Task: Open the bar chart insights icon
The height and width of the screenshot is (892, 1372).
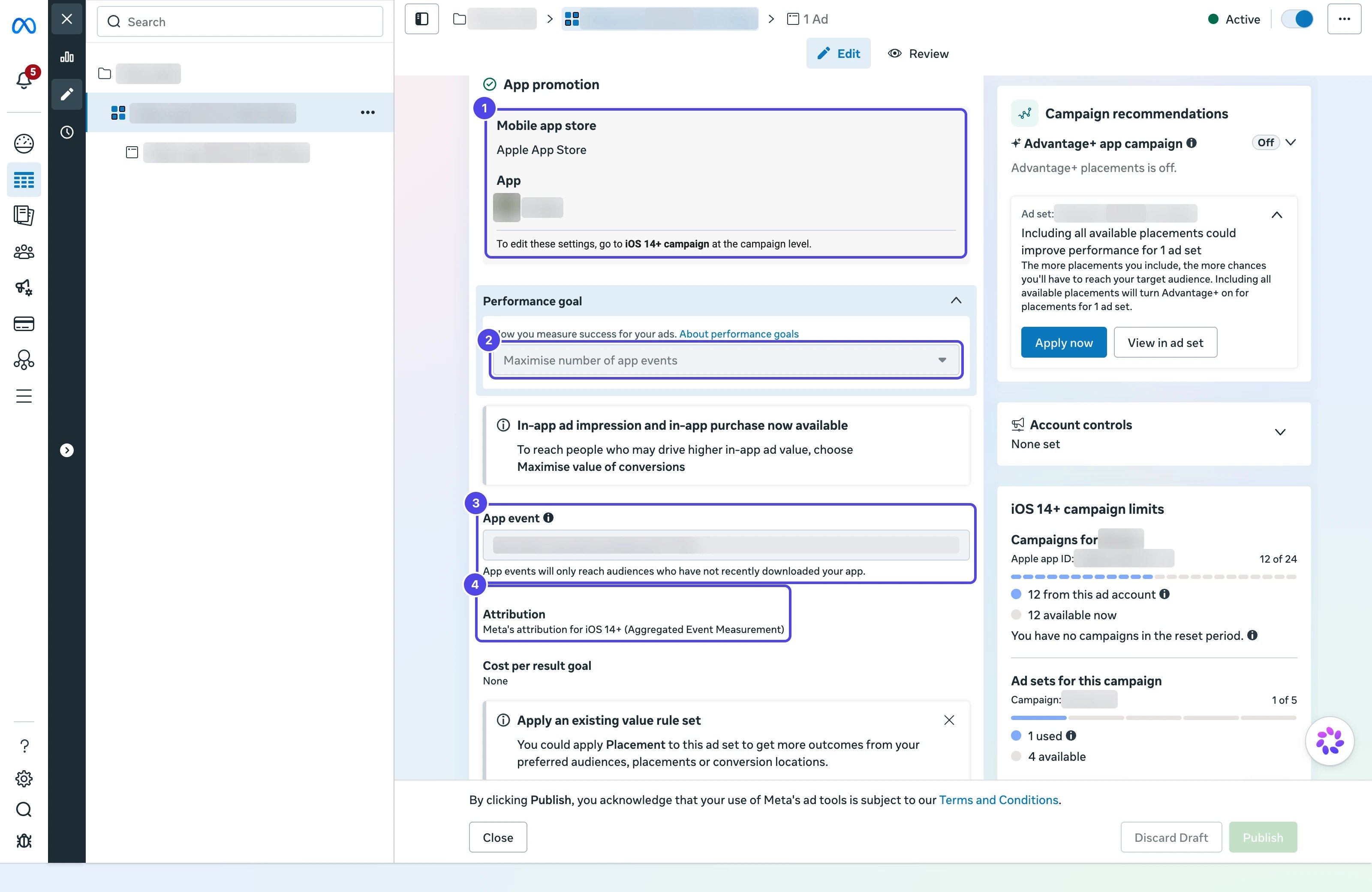Action: 67,57
